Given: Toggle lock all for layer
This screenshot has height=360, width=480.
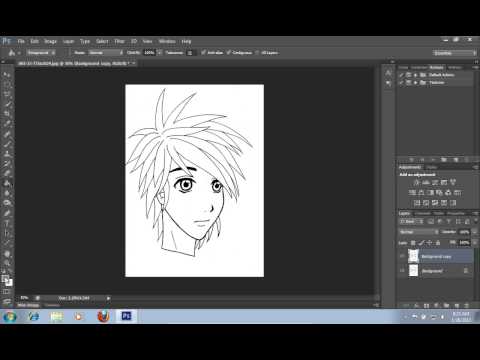Looking at the screenshot, I should click(x=438, y=243).
